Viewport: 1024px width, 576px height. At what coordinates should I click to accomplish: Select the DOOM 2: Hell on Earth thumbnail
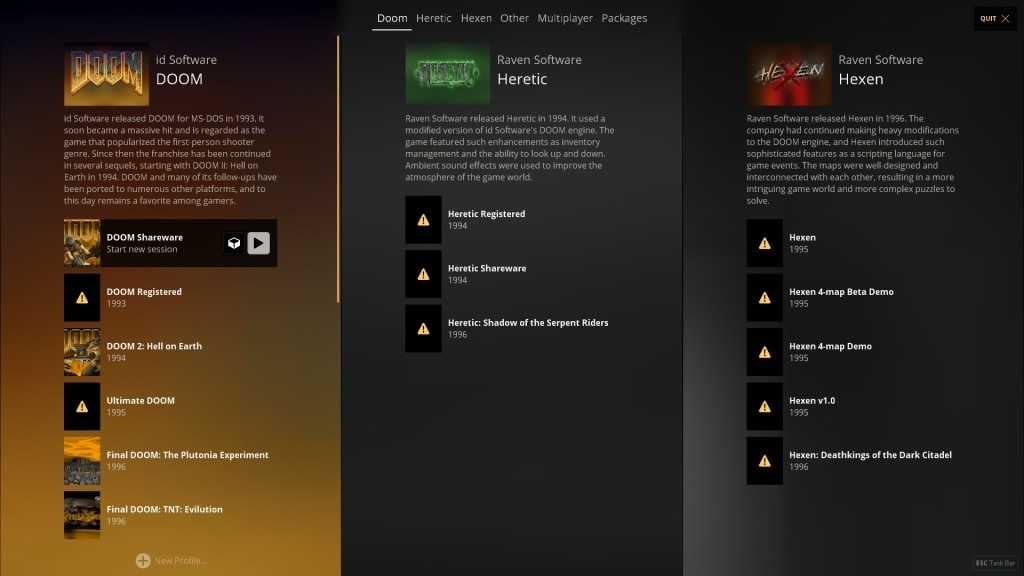[x=82, y=352]
